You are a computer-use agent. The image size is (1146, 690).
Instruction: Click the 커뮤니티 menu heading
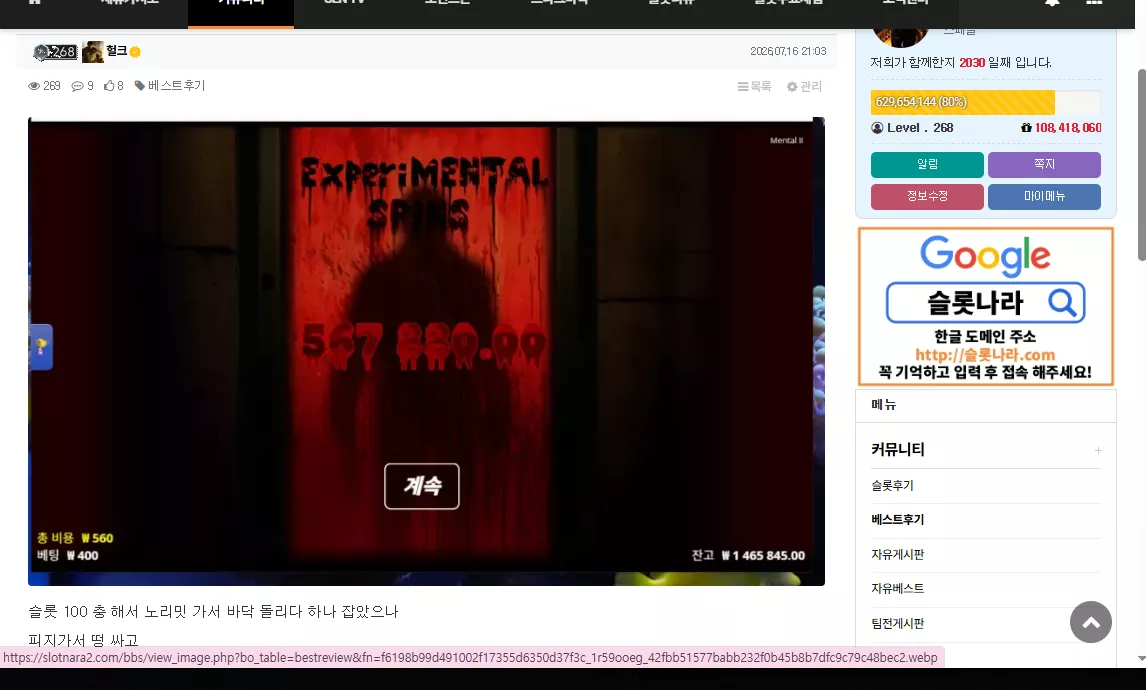point(898,450)
